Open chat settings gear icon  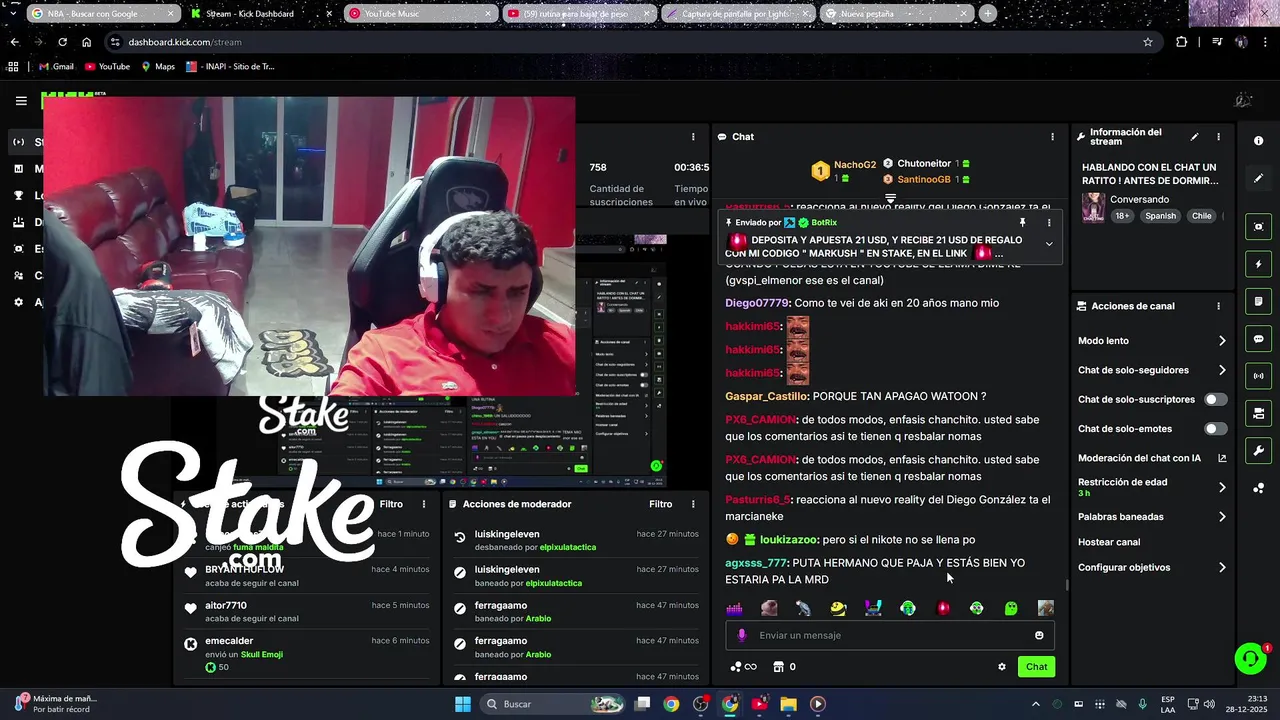click(x=1002, y=667)
